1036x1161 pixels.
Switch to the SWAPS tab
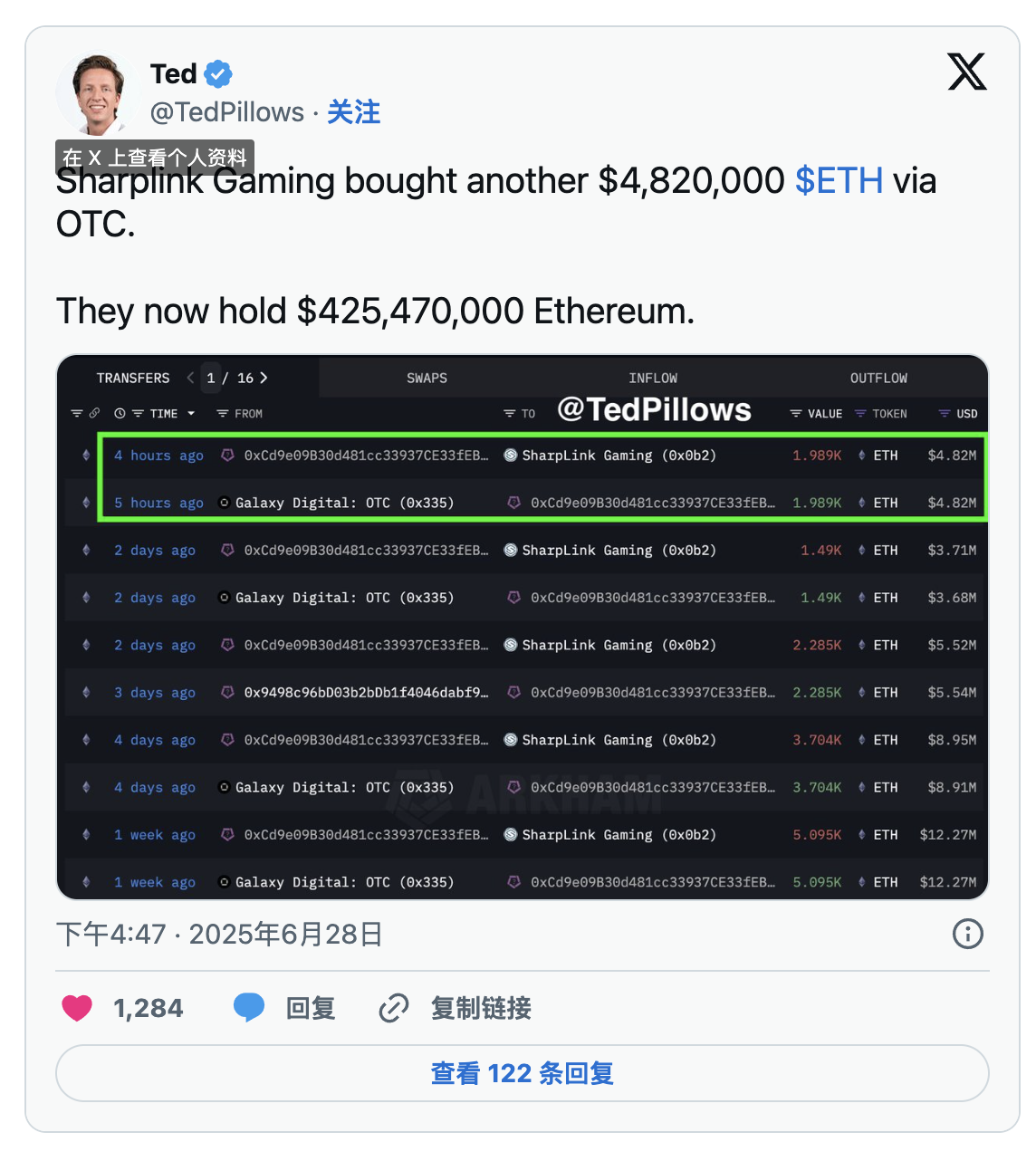(427, 378)
